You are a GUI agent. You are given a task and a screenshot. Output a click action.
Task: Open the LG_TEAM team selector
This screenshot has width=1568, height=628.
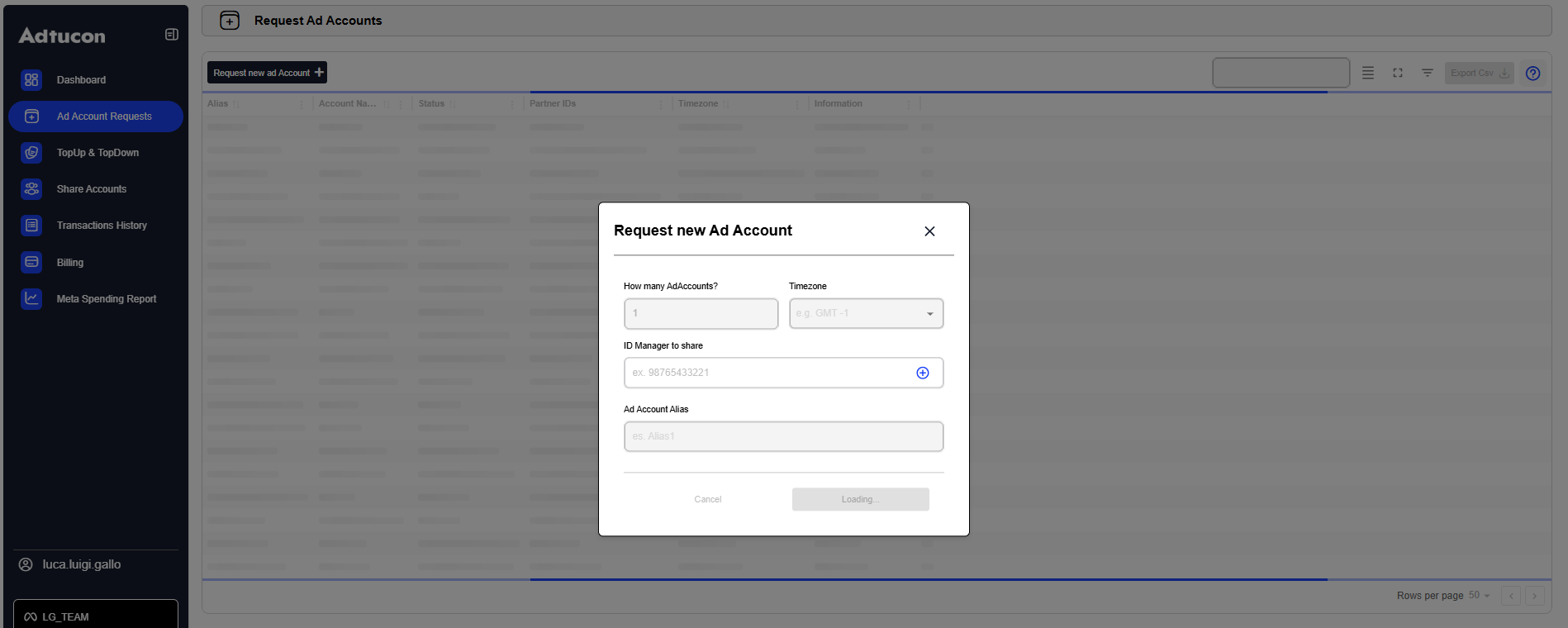pos(96,616)
